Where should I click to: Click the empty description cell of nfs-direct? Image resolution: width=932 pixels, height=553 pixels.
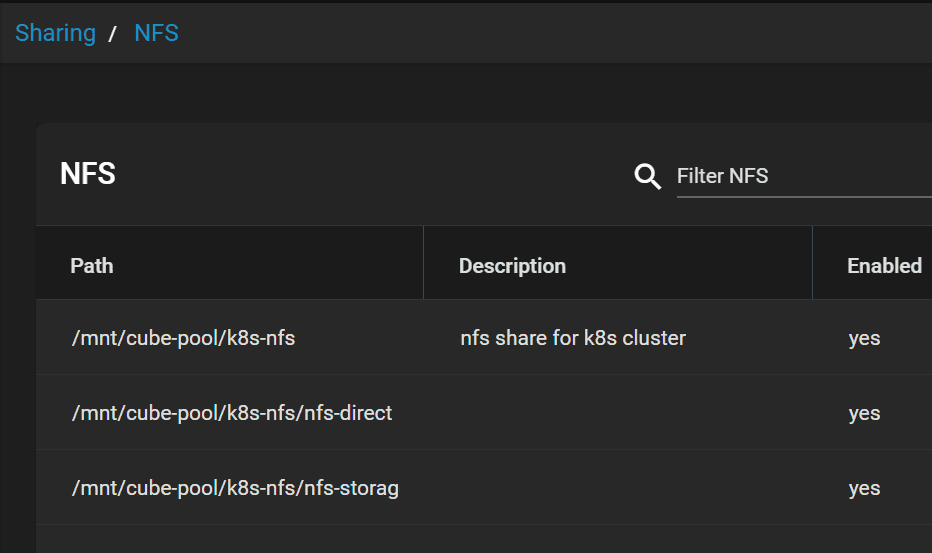(x=618, y=413)
